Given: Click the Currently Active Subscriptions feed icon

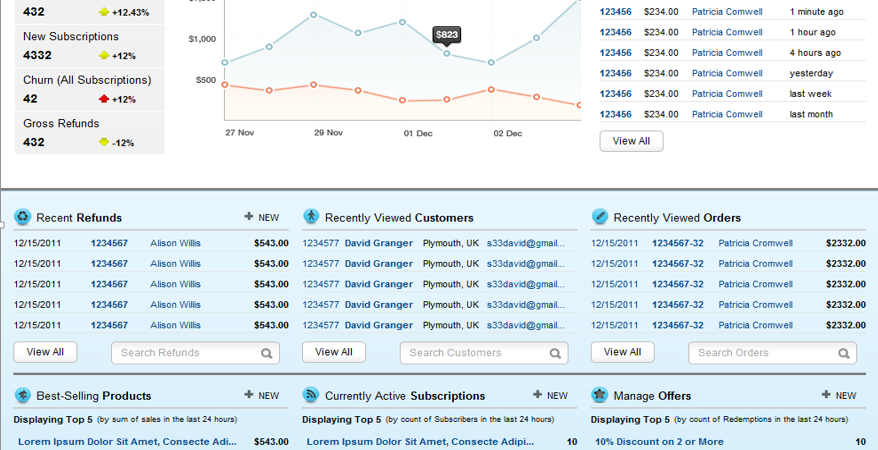Looking at the screenshot, I should coord(311,395).
